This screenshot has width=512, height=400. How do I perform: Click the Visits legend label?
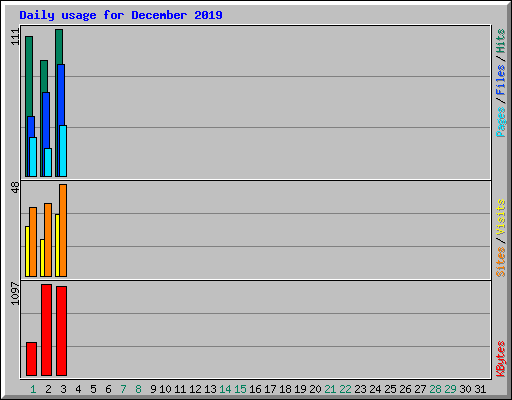tap(501, 217)
